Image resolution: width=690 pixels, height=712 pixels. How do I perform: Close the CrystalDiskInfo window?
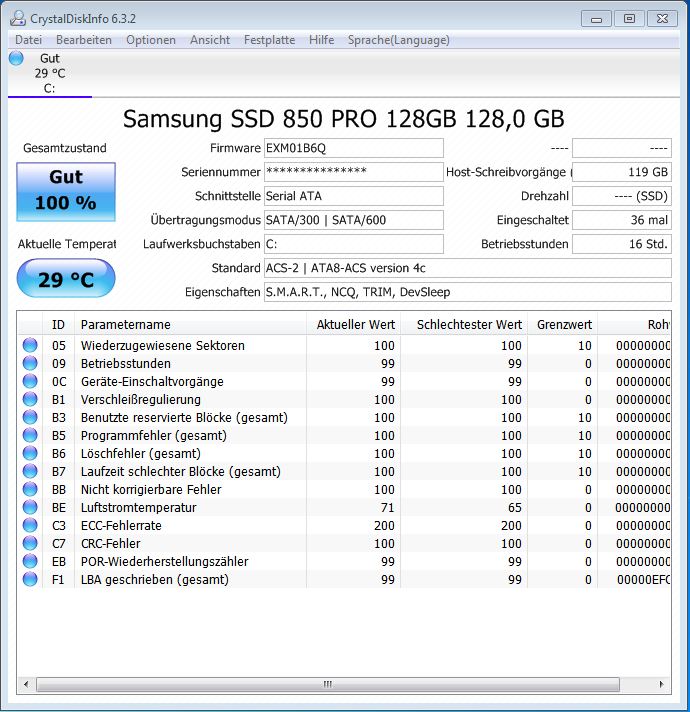pos(662,19)
